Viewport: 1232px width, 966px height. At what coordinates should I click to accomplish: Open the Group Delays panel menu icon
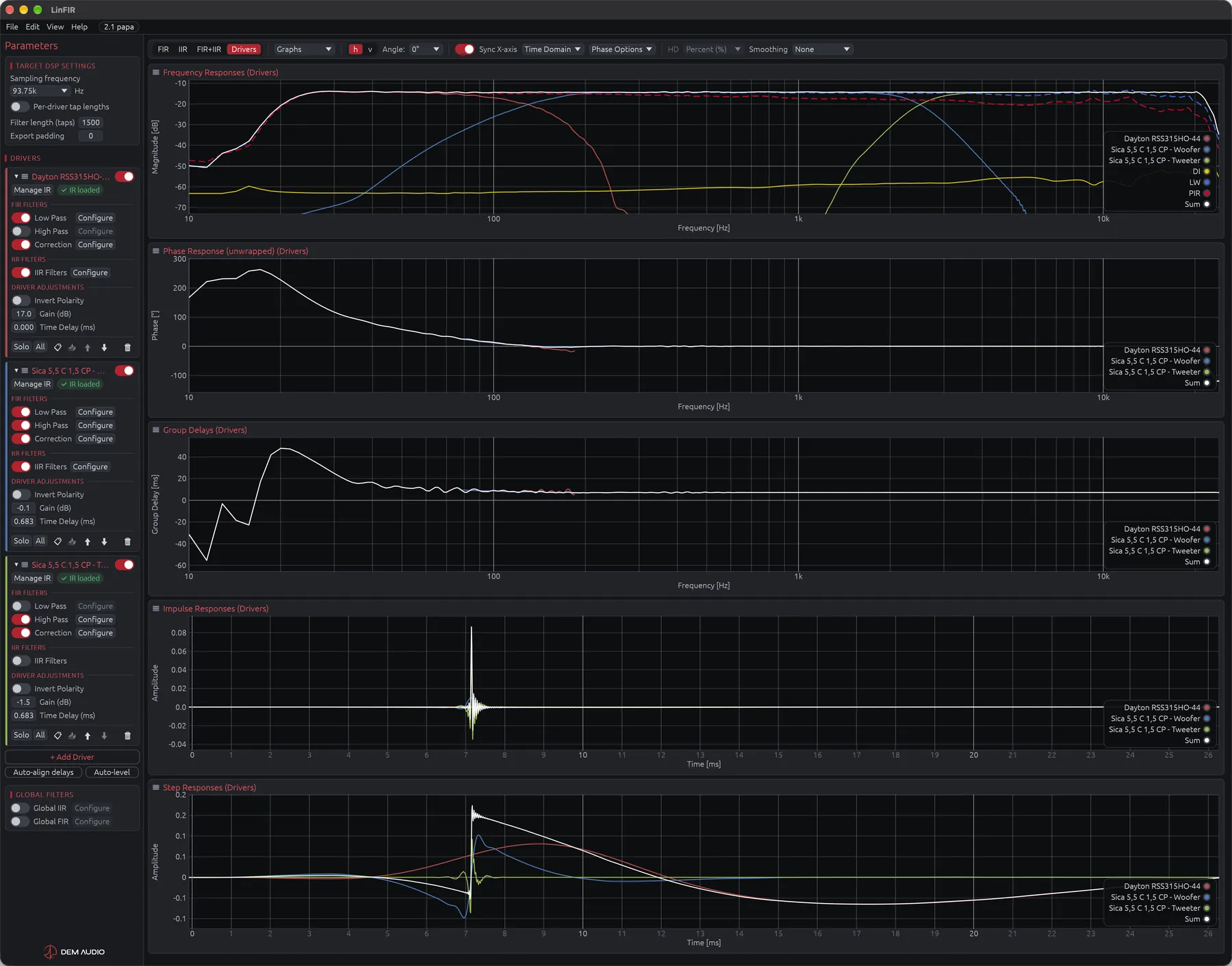pos(156,430)
